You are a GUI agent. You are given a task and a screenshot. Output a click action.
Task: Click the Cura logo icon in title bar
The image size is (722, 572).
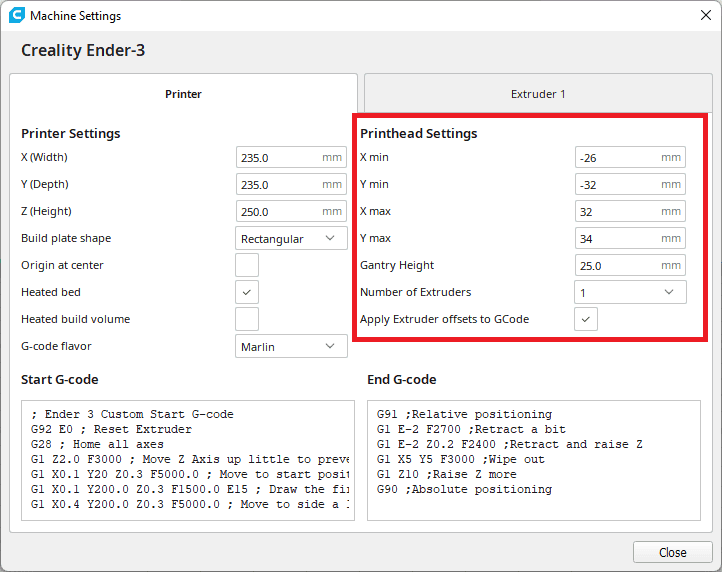17,15
